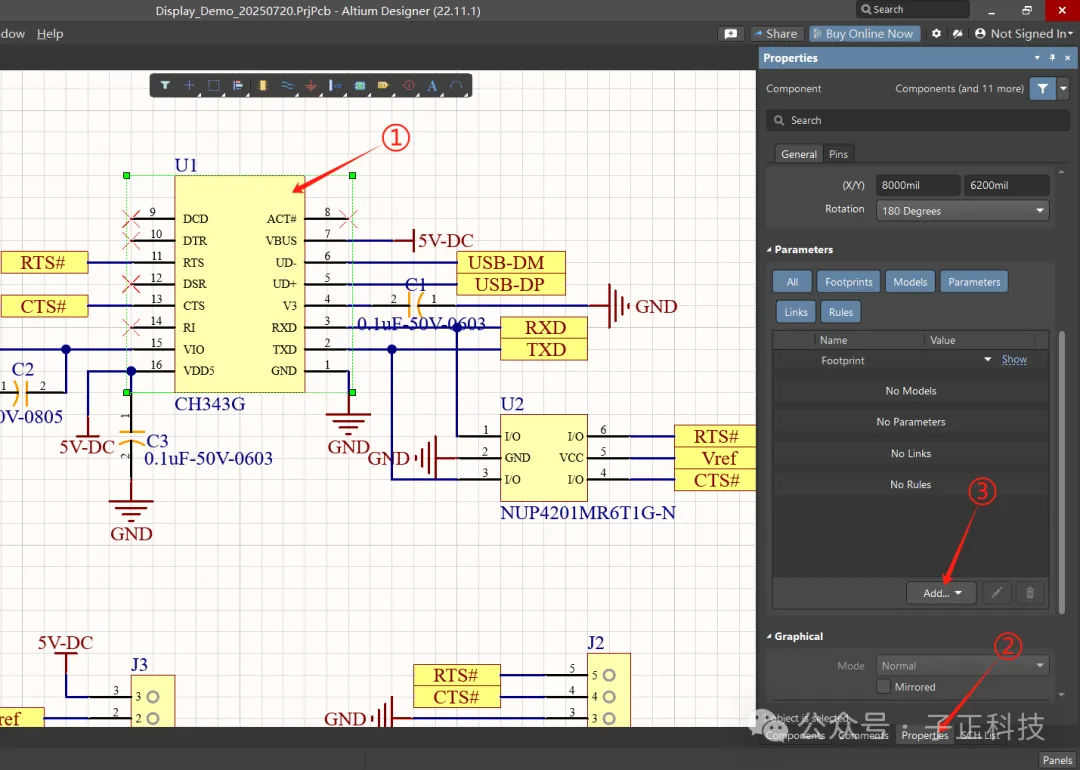Click Buy Online Now
Viewport: 1080px width, 770px height.
point(864,34)
